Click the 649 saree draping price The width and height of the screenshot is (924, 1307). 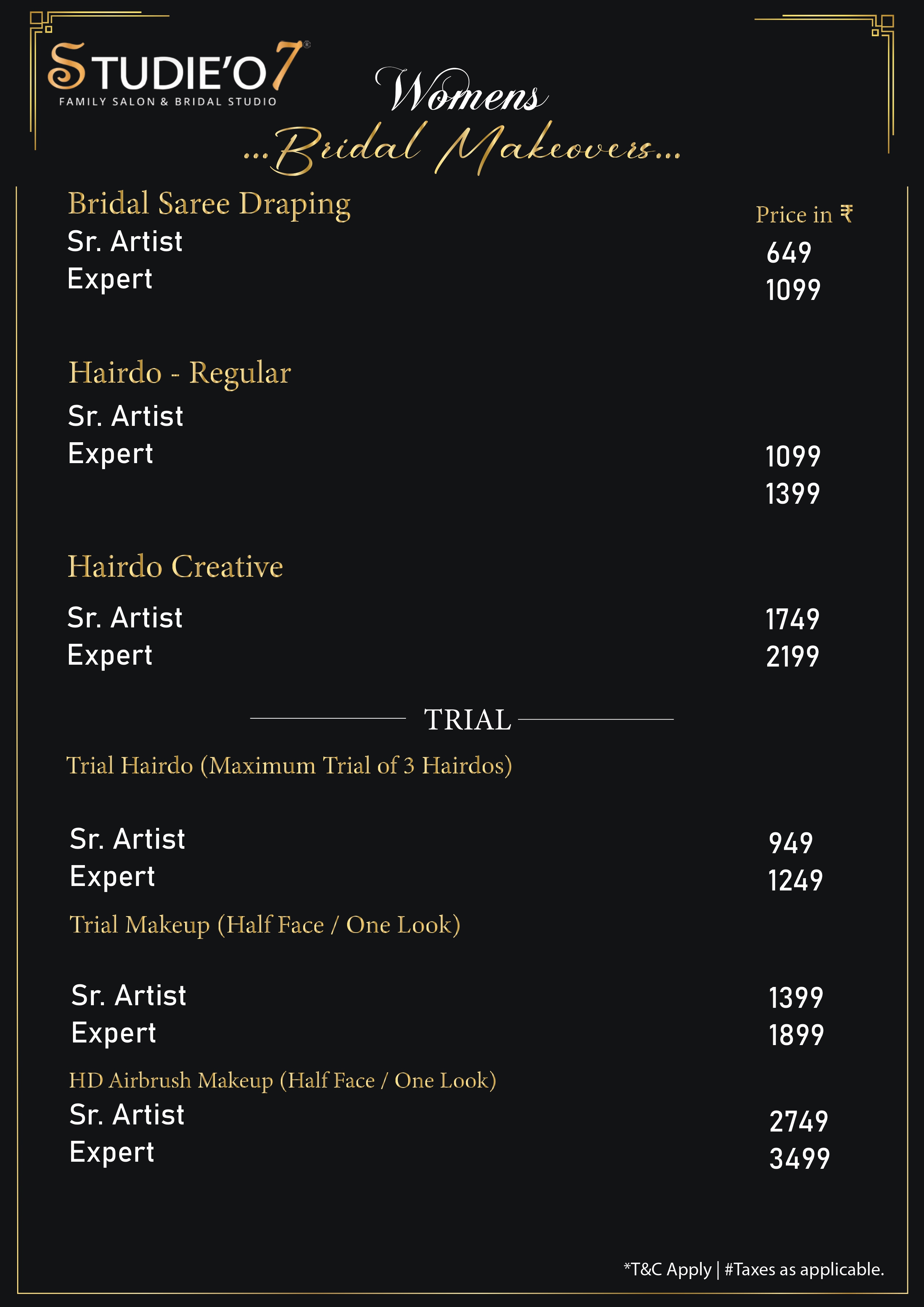(x=788, y=253)
